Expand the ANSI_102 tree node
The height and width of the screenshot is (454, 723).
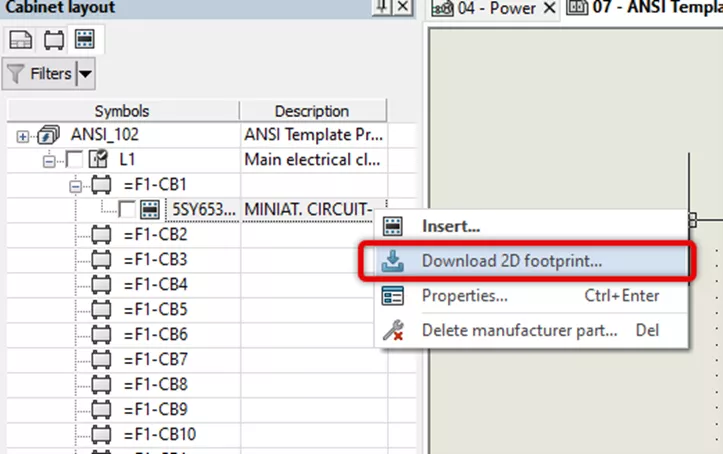(24, 135)
